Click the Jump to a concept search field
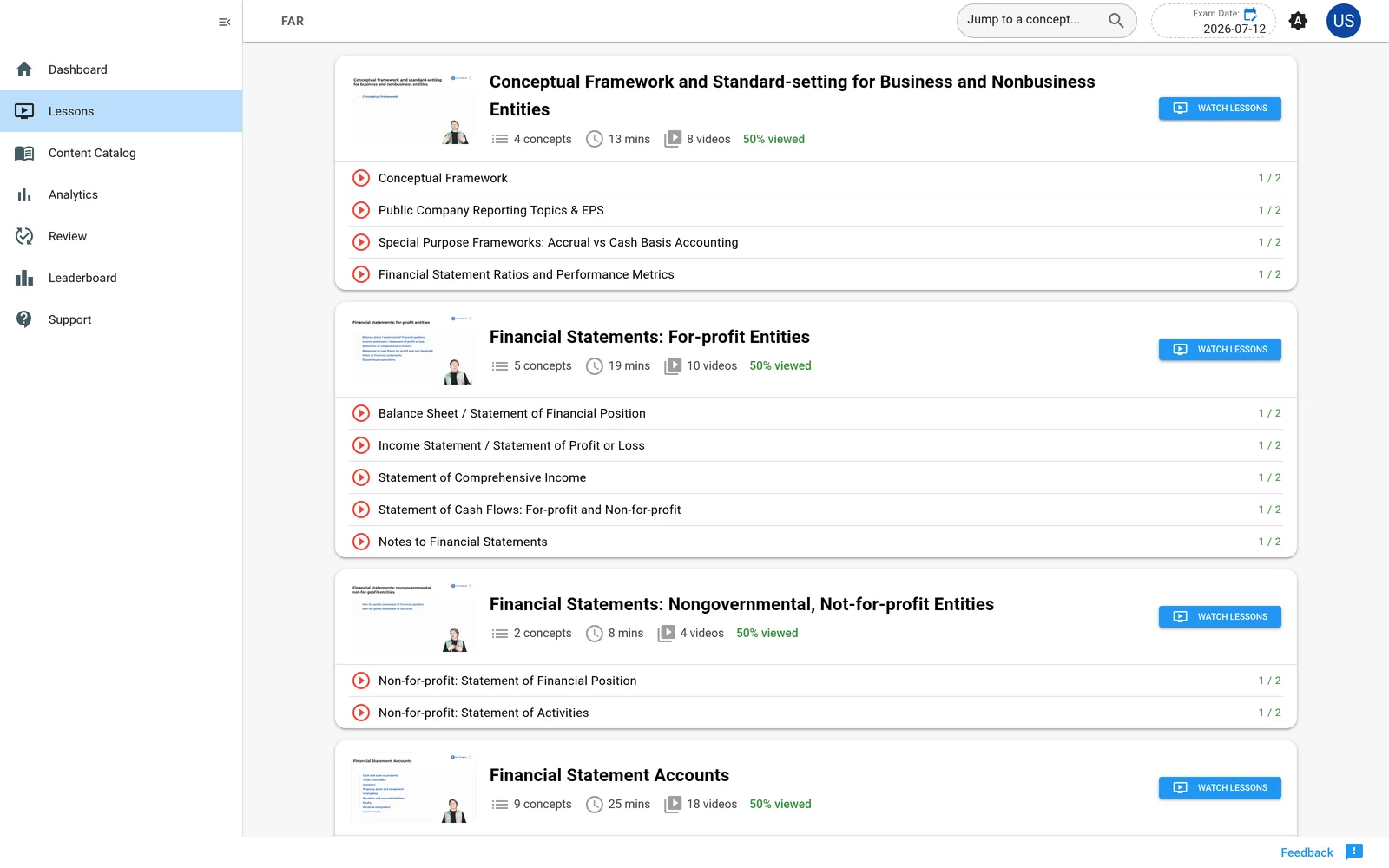 coord(1046,21)
